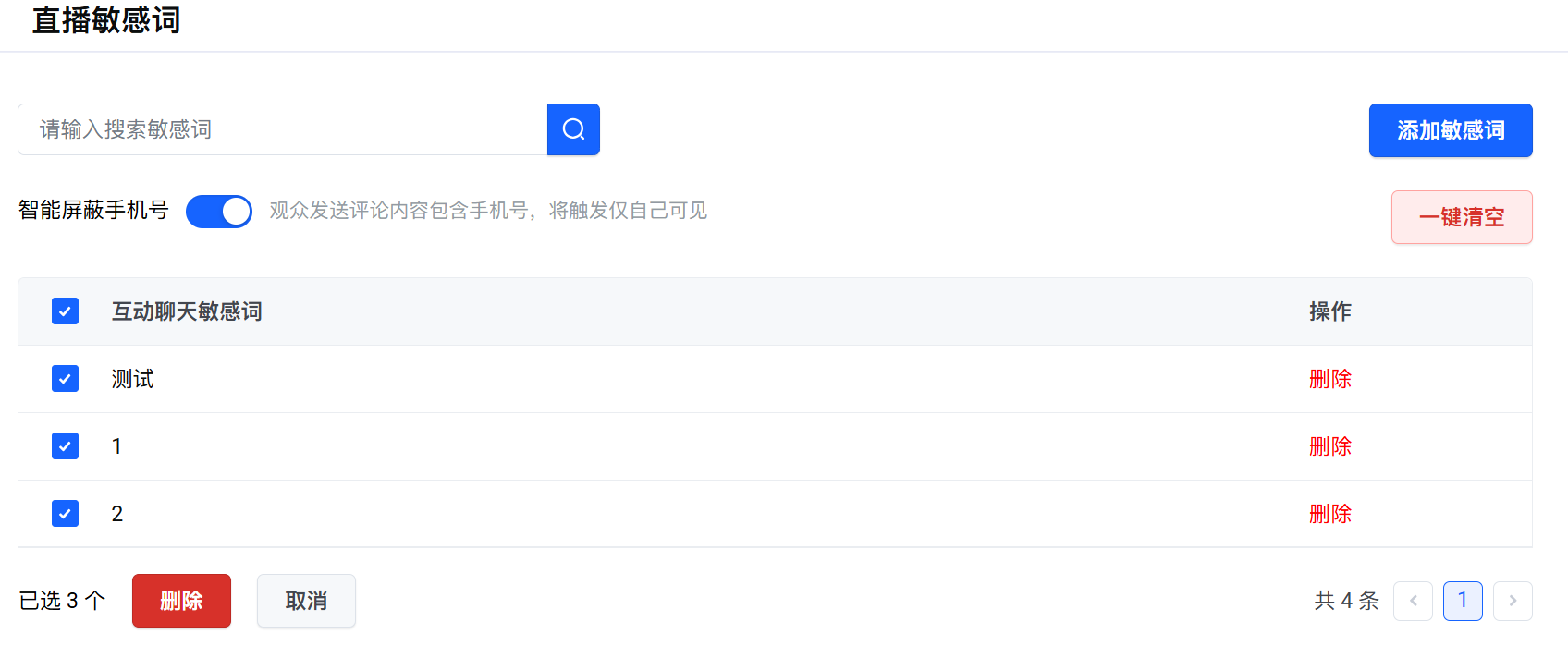
Task: Click the search magnifier icon button
Action: coord(573,129)
